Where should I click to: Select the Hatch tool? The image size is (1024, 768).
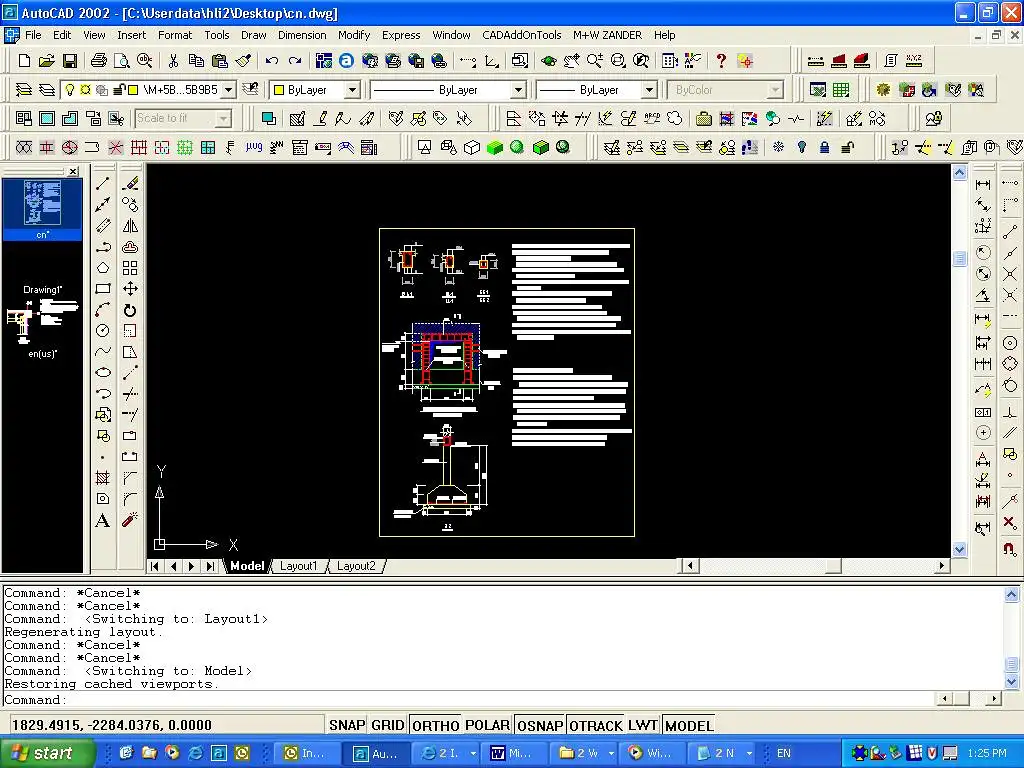pos(103,477)
